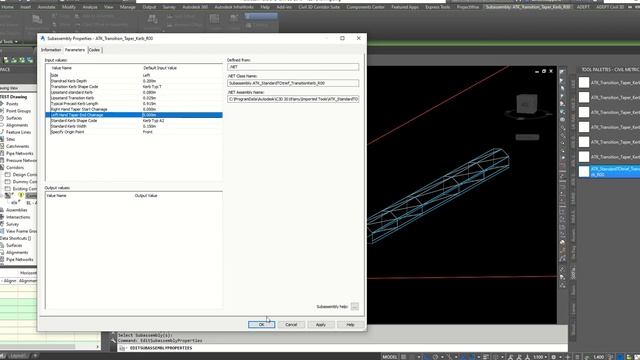Select Pressure Networks in the Toolspace tree
The image size is (640, 360).
[x=20, y=160]
